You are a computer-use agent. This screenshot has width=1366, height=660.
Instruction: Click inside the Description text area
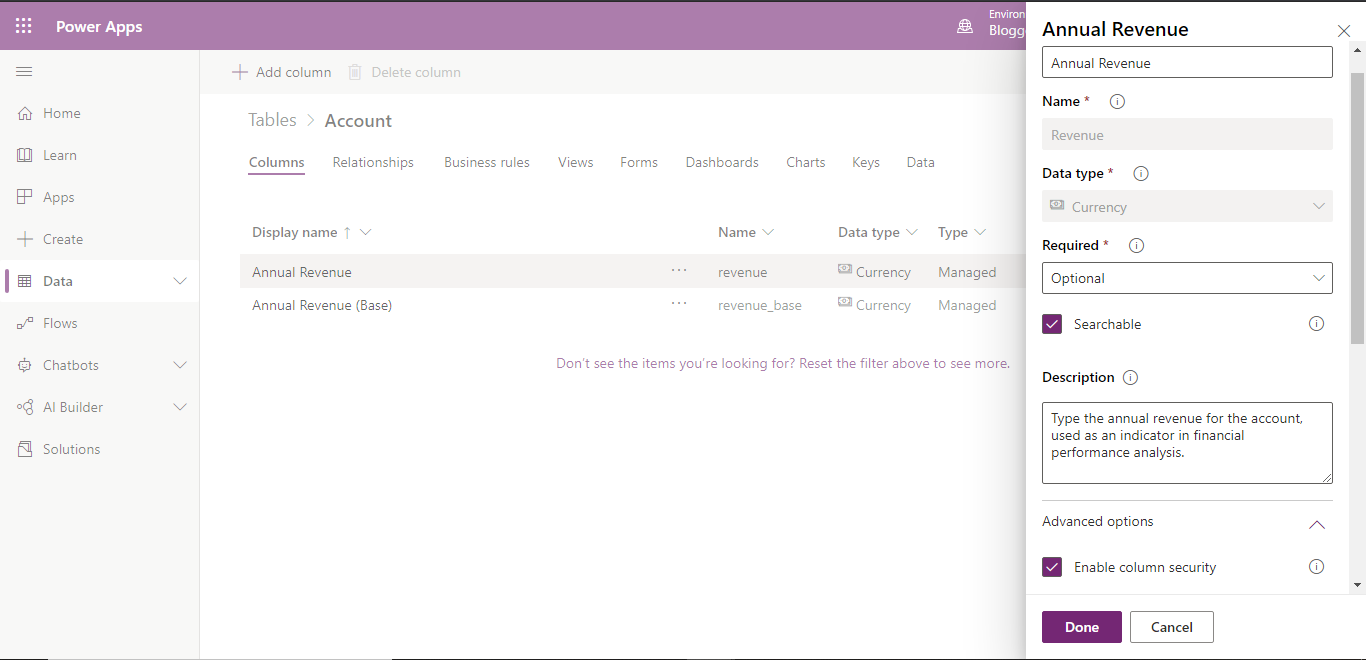tap(1187, 442)
